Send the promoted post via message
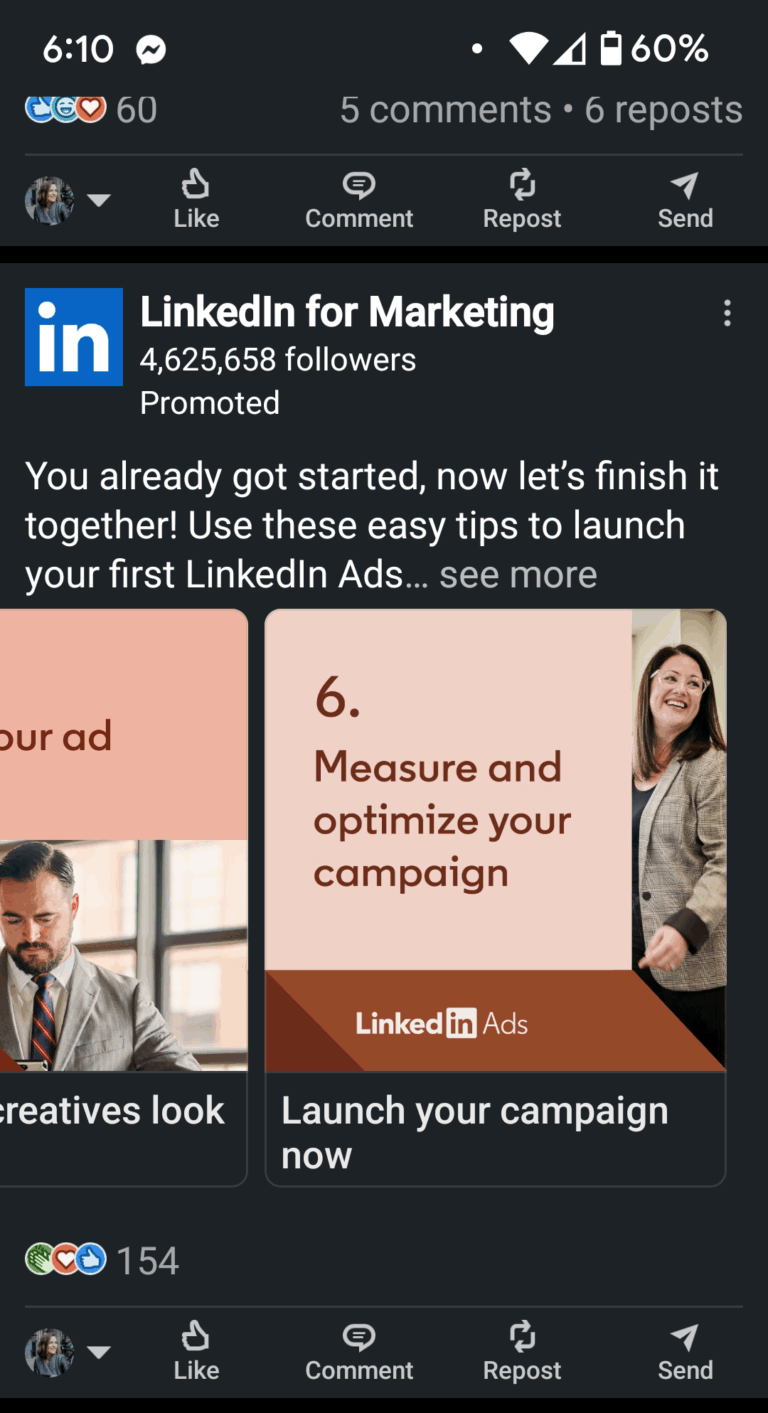 685,1350
